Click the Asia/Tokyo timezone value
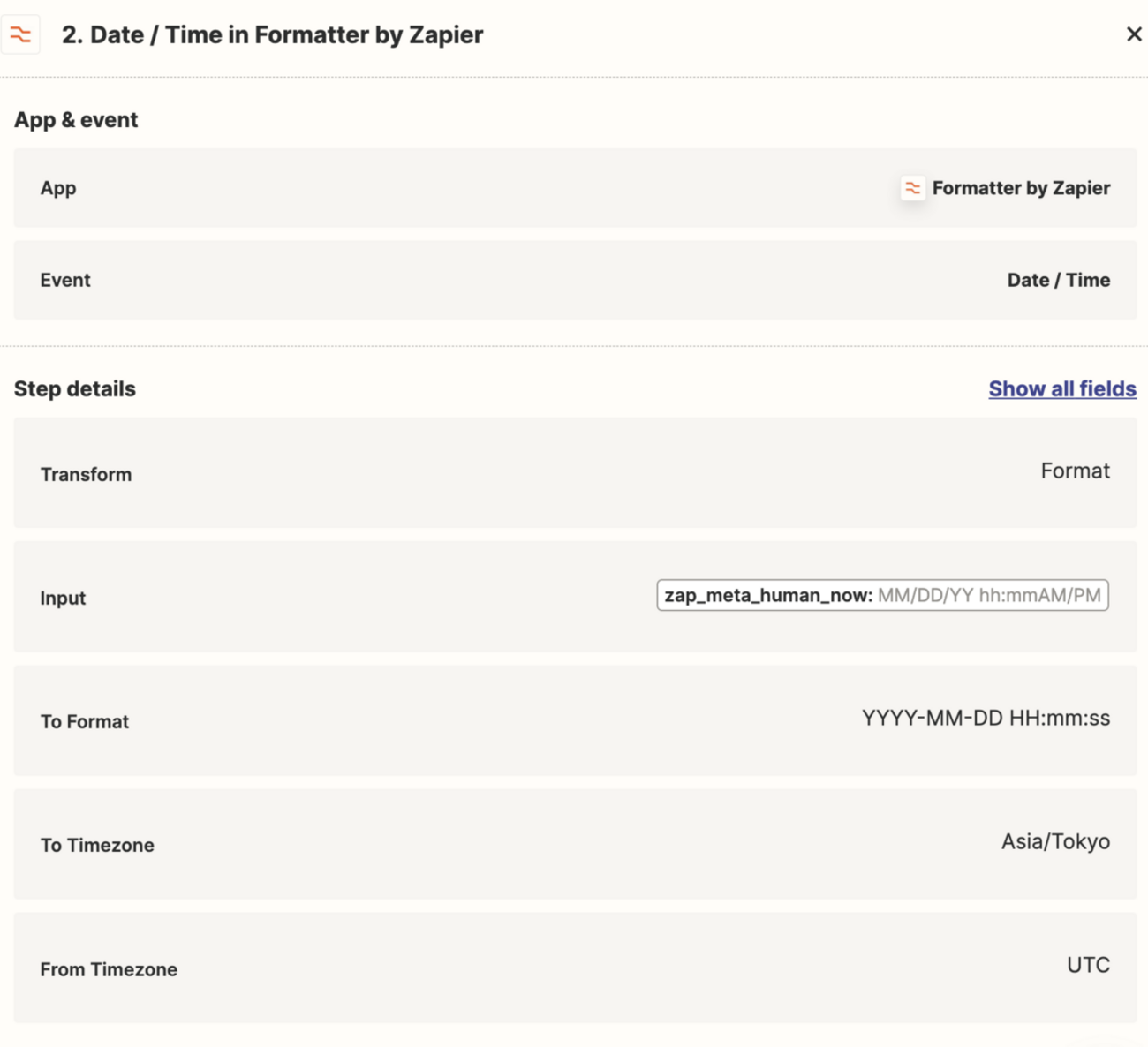The width and height of the screenshot is (1148, 1047). pos(1055,842)
